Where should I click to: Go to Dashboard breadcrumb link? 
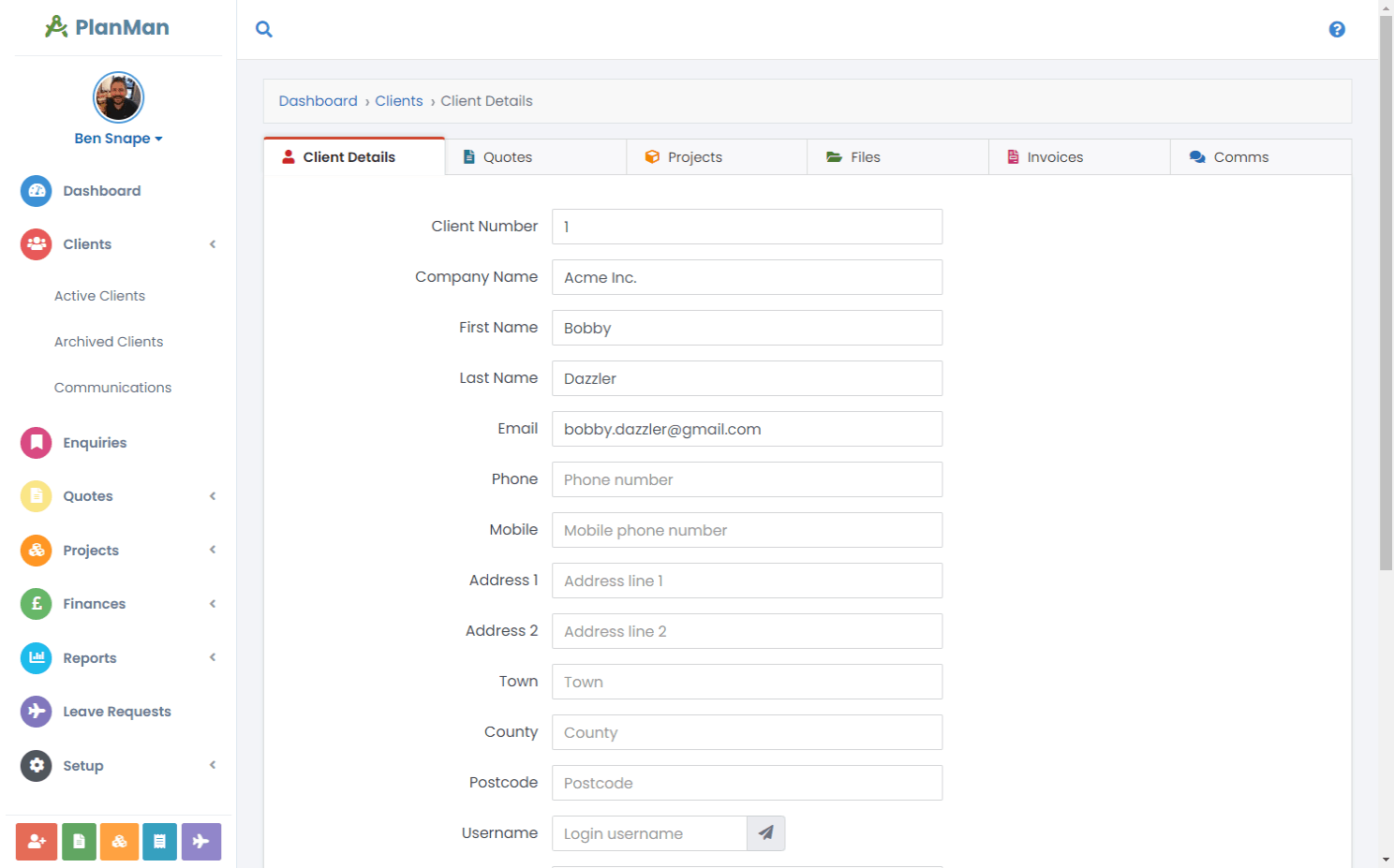pyautogui.click(x=318, y=101)
